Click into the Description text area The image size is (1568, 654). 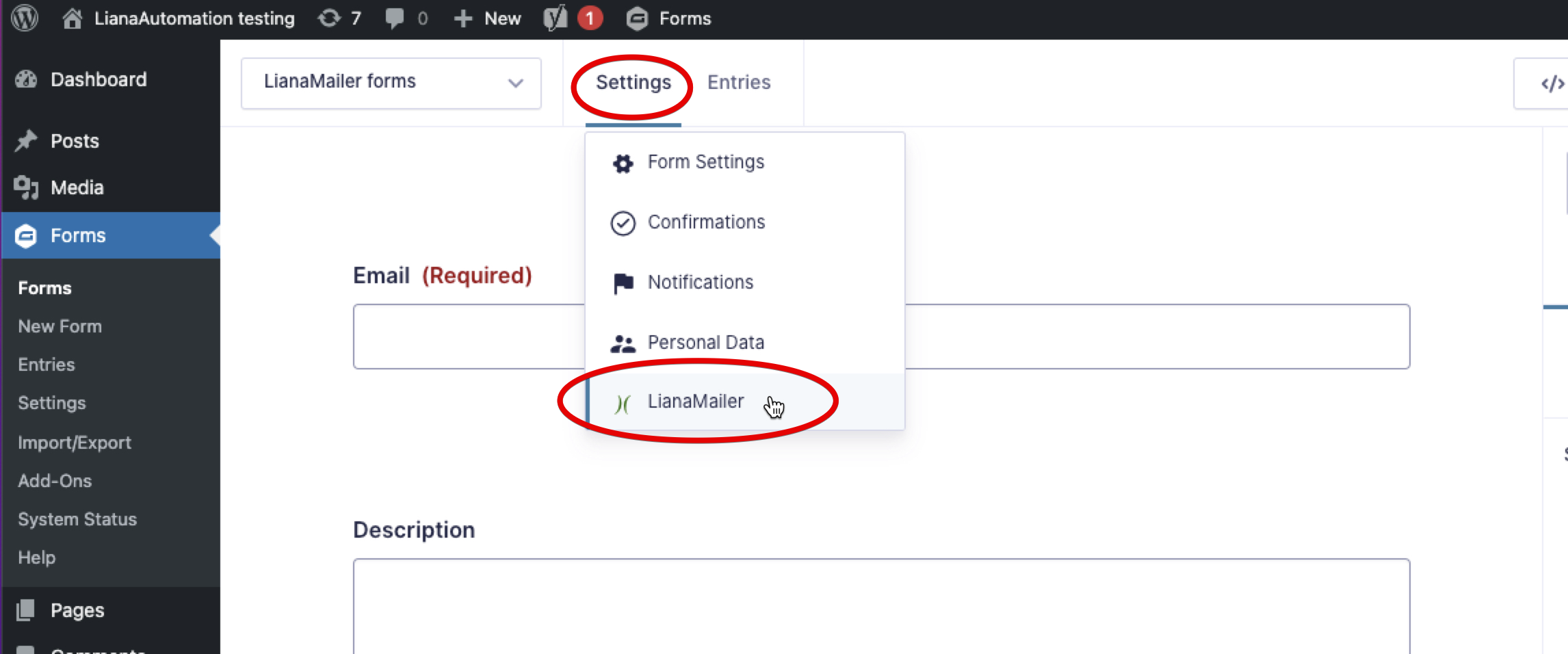pyautogui.click(x=881, y=606)
